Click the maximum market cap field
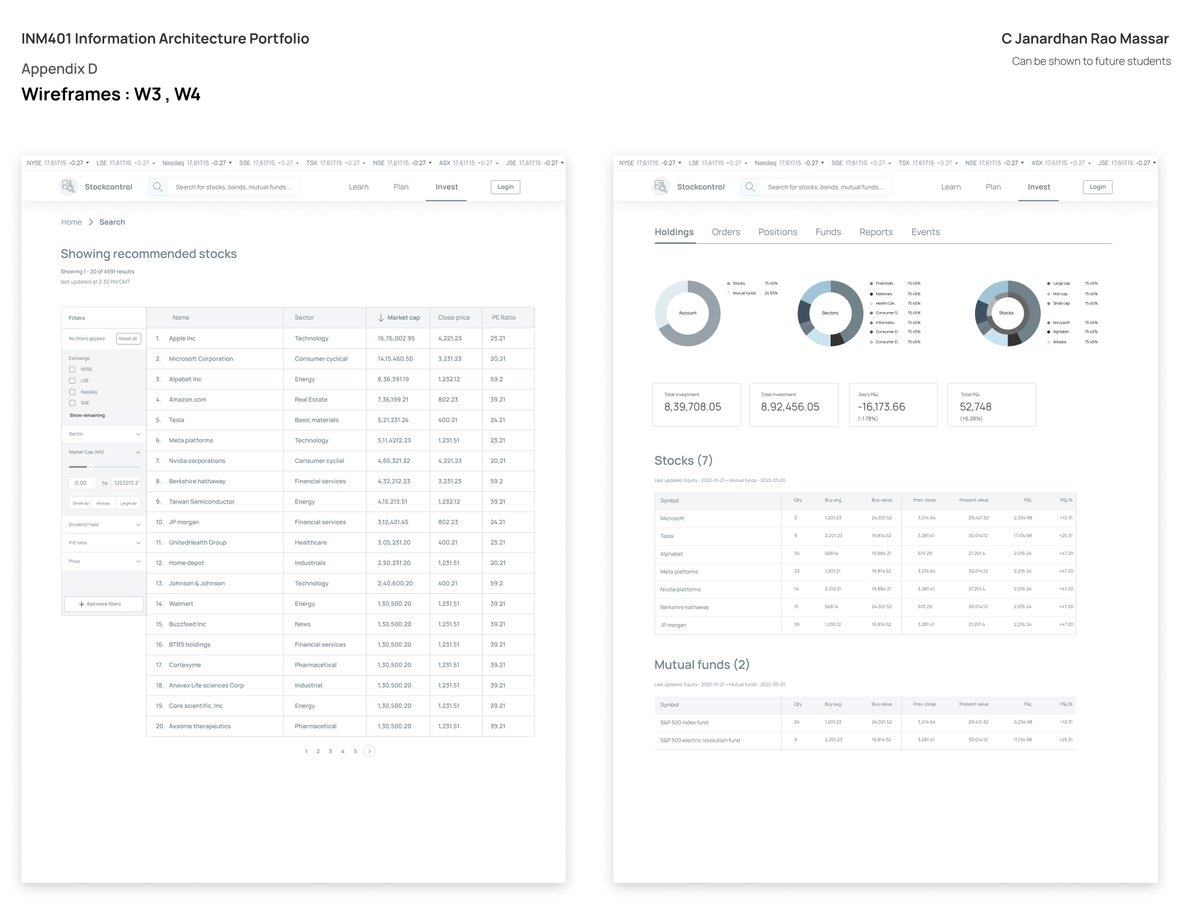Viewport: 1200px width, 923px height. 126,483
